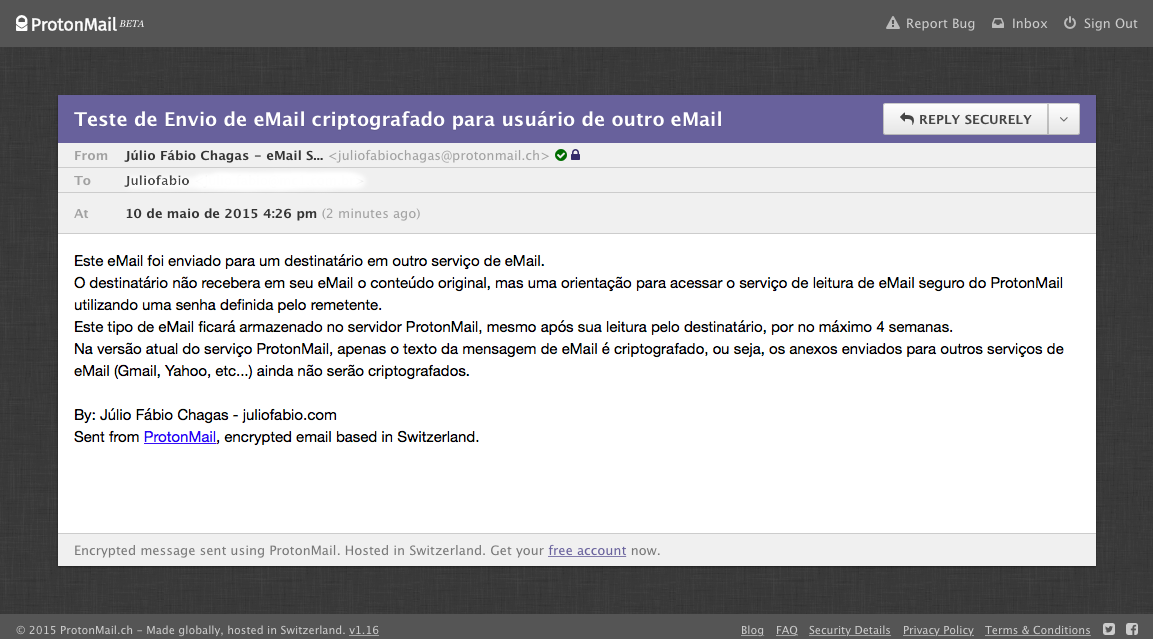Open the FAQ footer link

point(787,630)
